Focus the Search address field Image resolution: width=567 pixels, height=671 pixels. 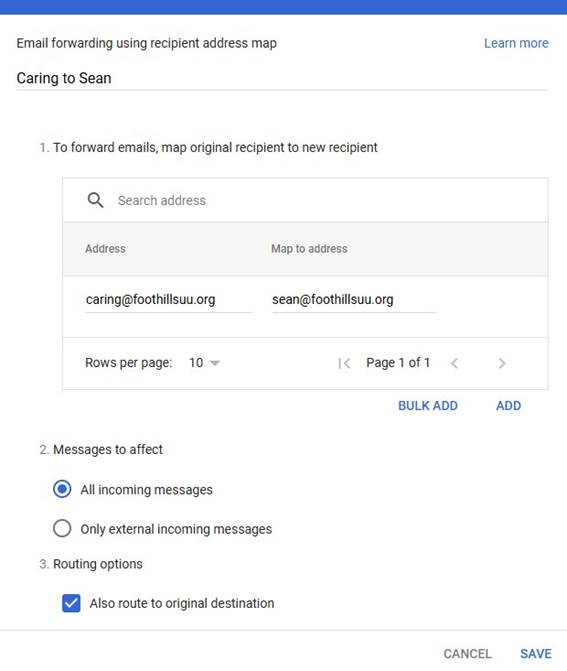click(x=306, y=200)
